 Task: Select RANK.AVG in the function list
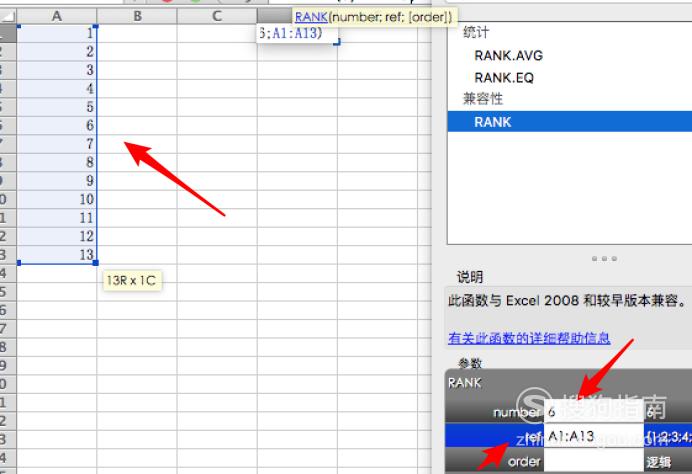508,56
